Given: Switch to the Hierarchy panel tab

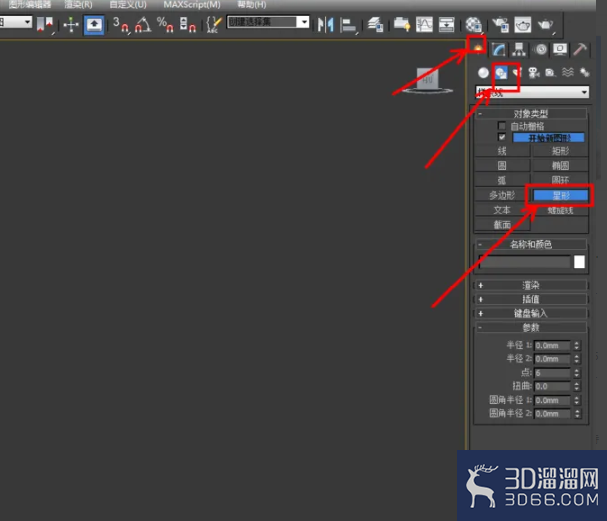Looking at the screenshot, I should tap(519, 50).
